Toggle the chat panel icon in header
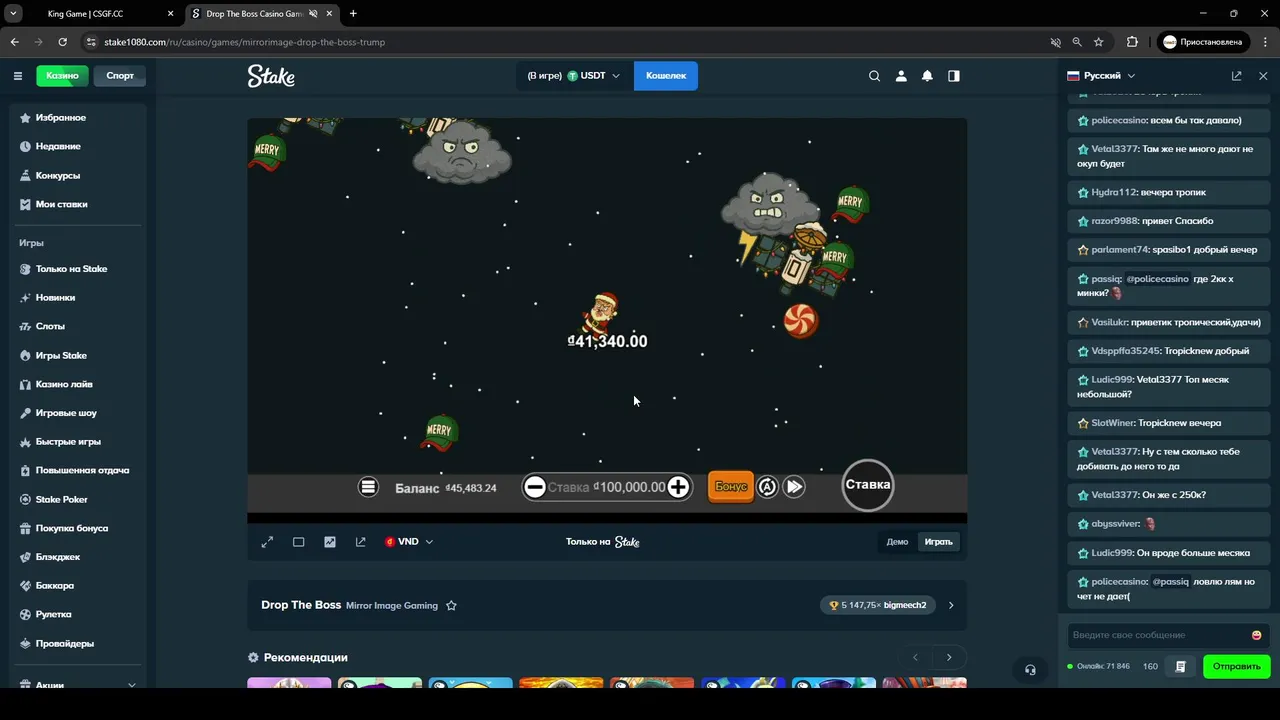The width and height of the screenshot is (1280, 720). 954,76
